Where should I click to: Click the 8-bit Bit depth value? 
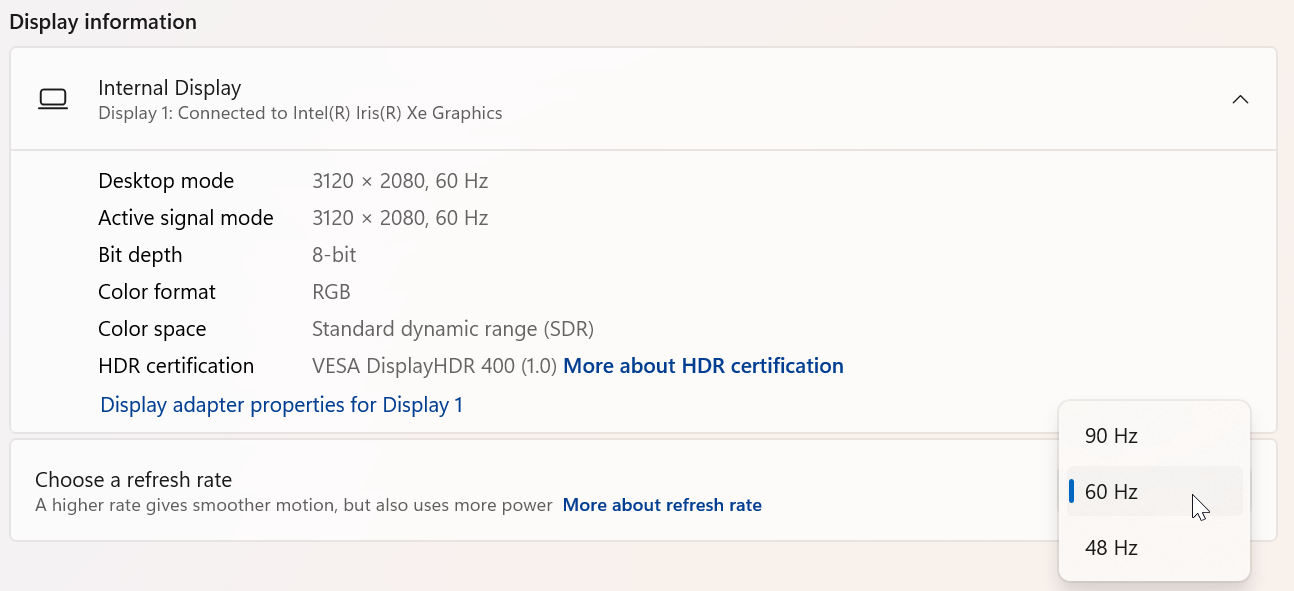pyautogui.click(x=334, y=255)
